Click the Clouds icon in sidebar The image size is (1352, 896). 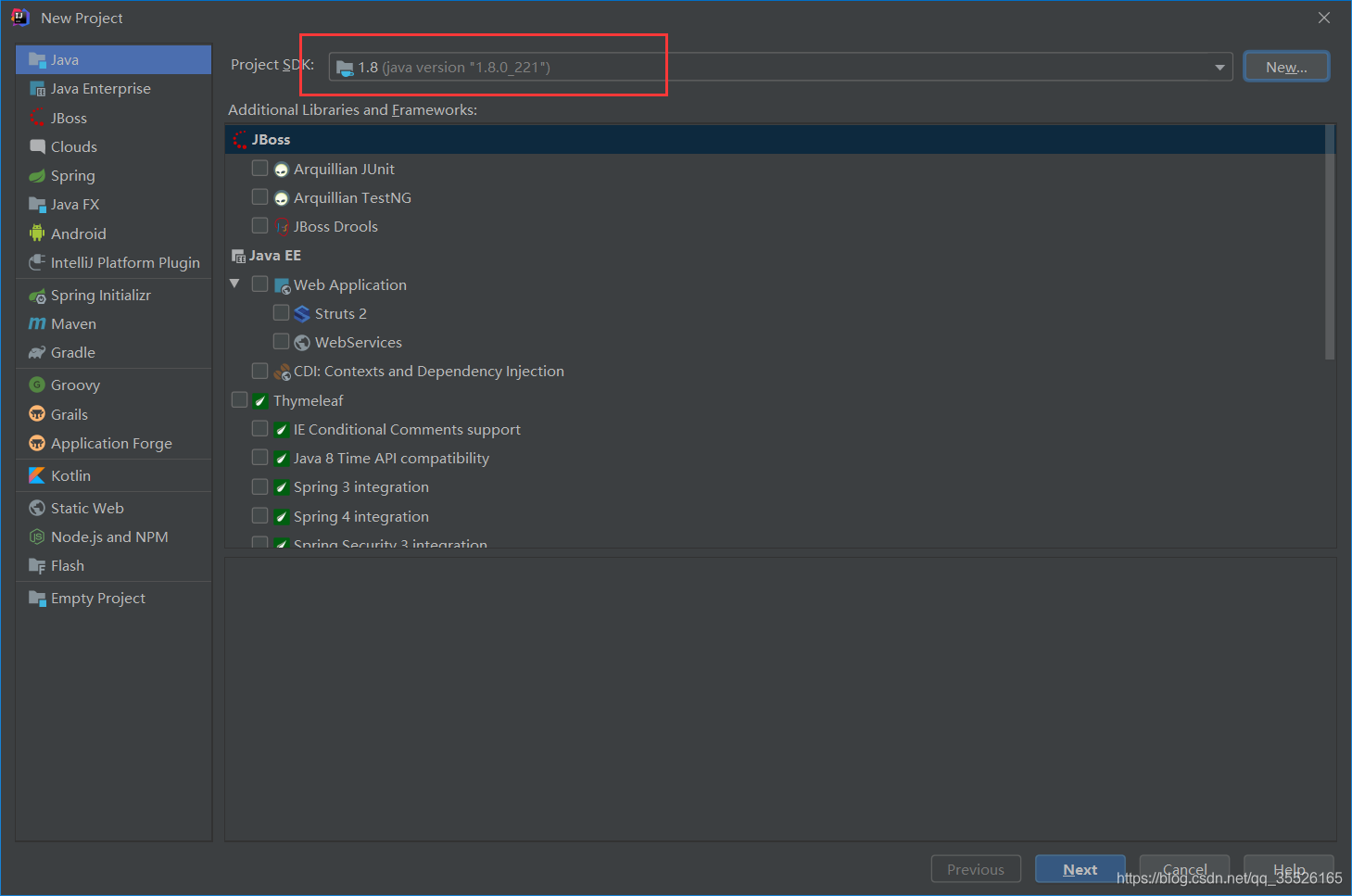tap(37, 146)
